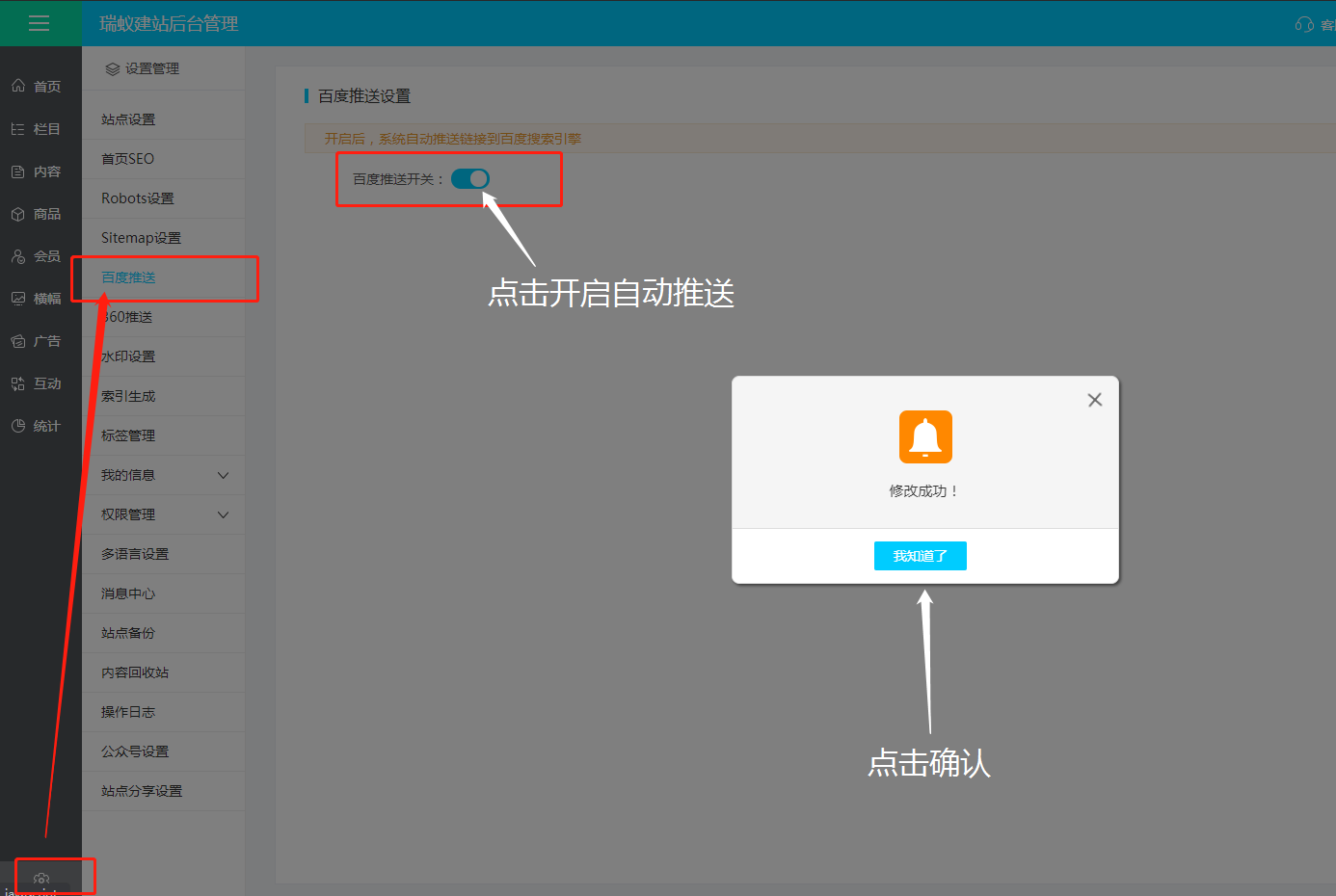Viewport: 1336px width, 896px height.
Task: Click the layers icon beside 设置管理
Action: tap(113, 69)
